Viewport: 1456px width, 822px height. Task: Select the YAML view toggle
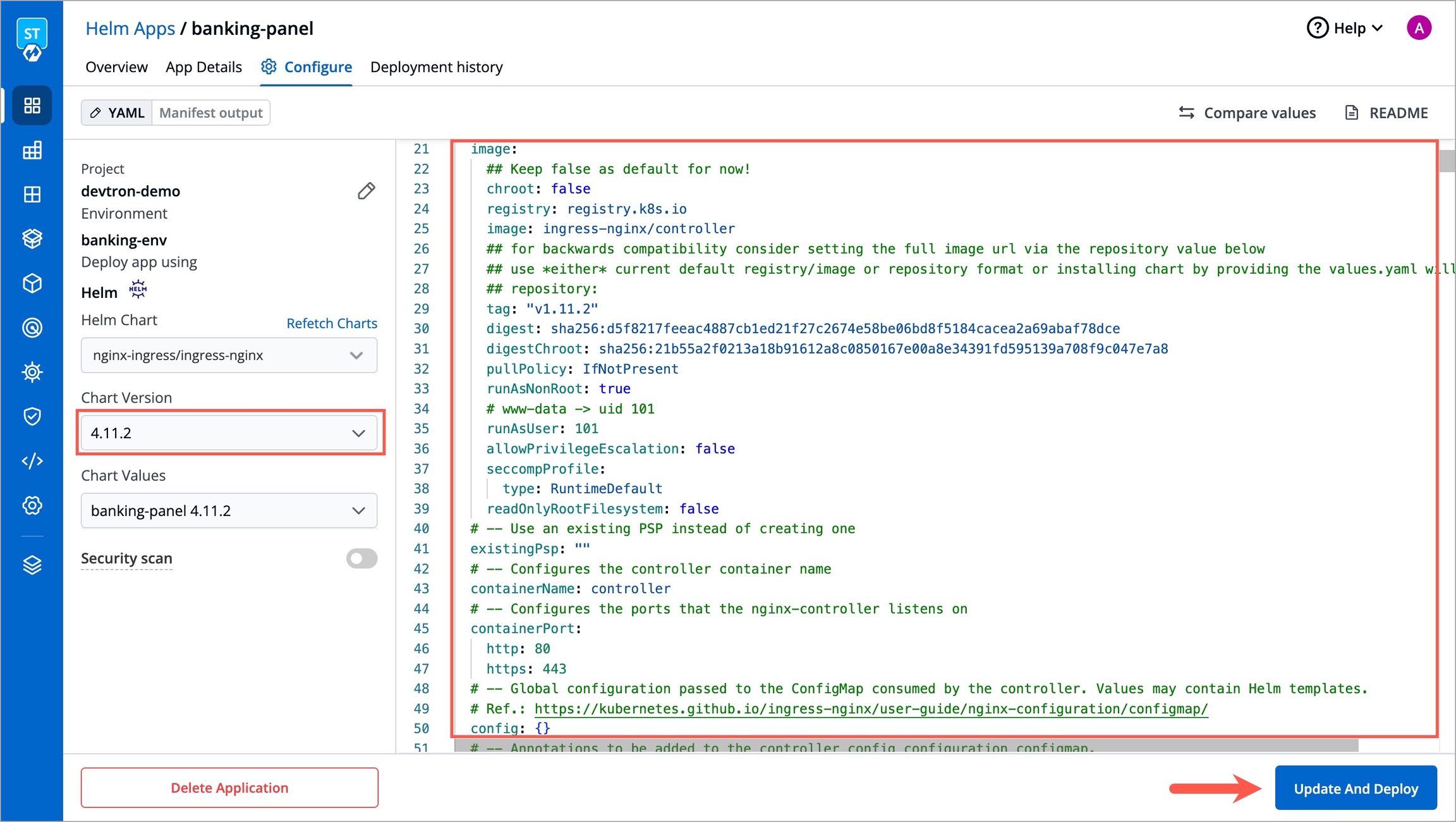pyautogui.click(x=117, y=113)
